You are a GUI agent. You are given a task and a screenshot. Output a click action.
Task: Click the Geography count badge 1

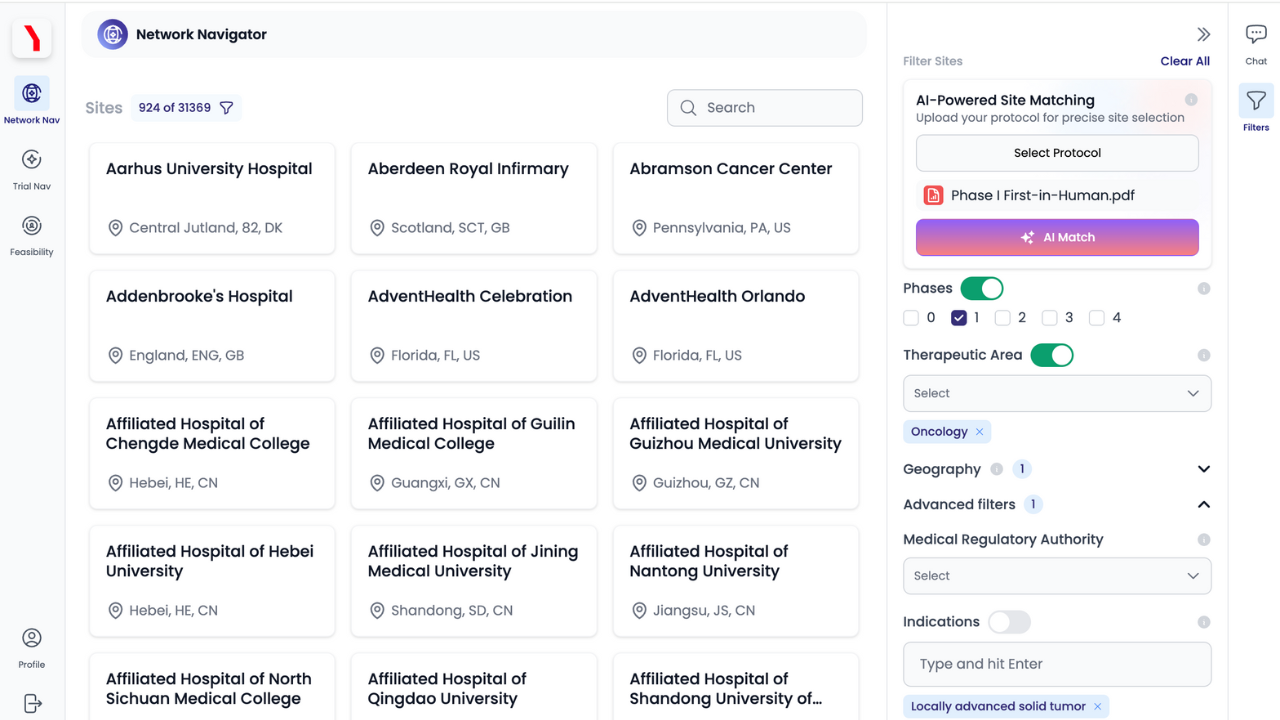(1022, 469)
